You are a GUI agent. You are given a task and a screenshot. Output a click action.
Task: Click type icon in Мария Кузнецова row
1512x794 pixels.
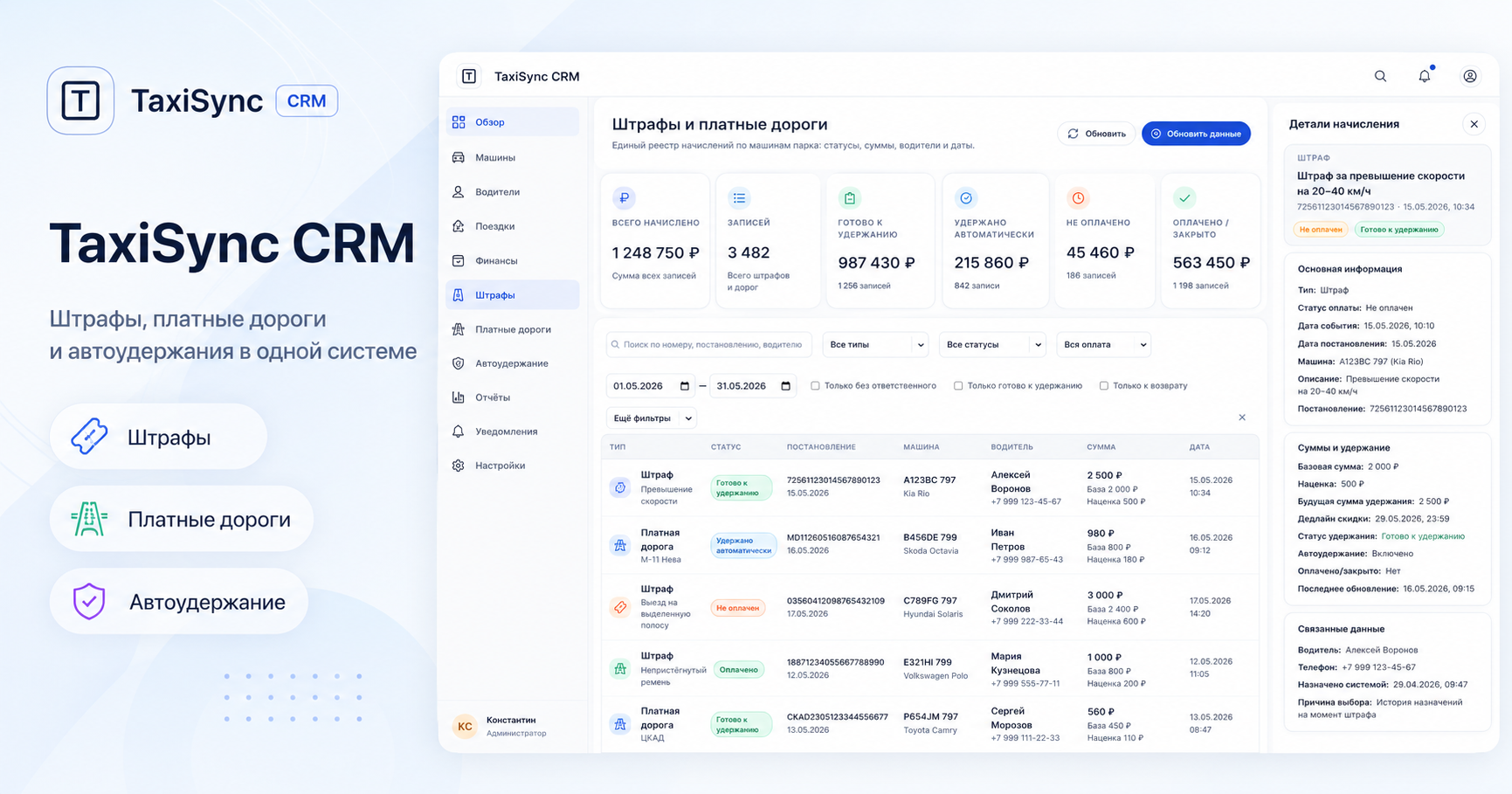point(620,668)
